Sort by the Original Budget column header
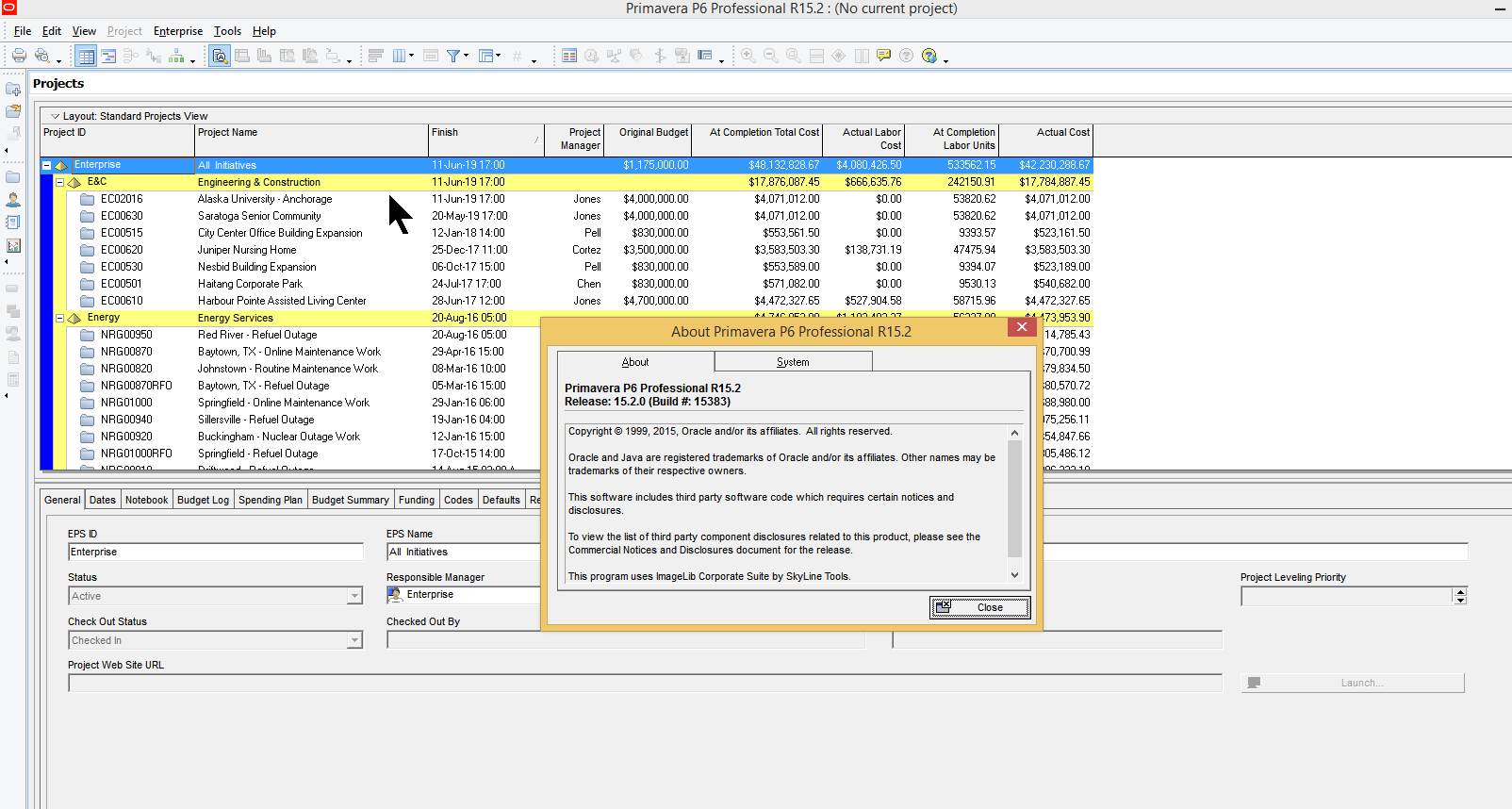1512x809 pixels. [x=648, y=140]
